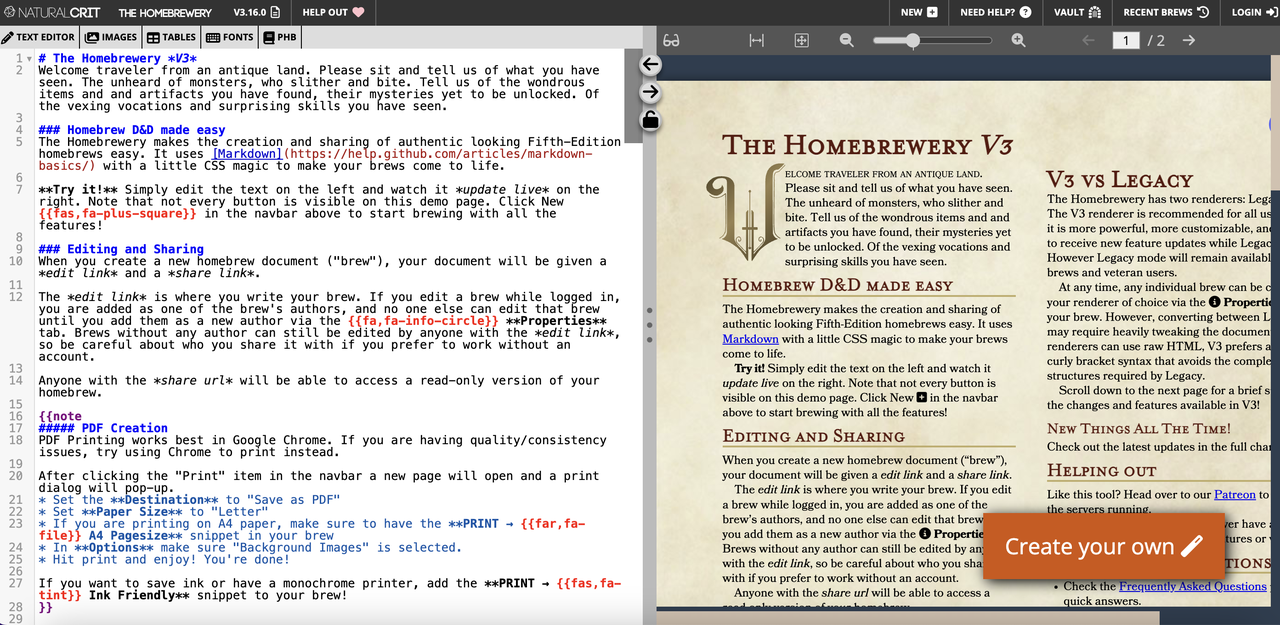The width and height of the screenshot is (1280, 625).
Task: Click the Login item
Action: coord(1250,12)
